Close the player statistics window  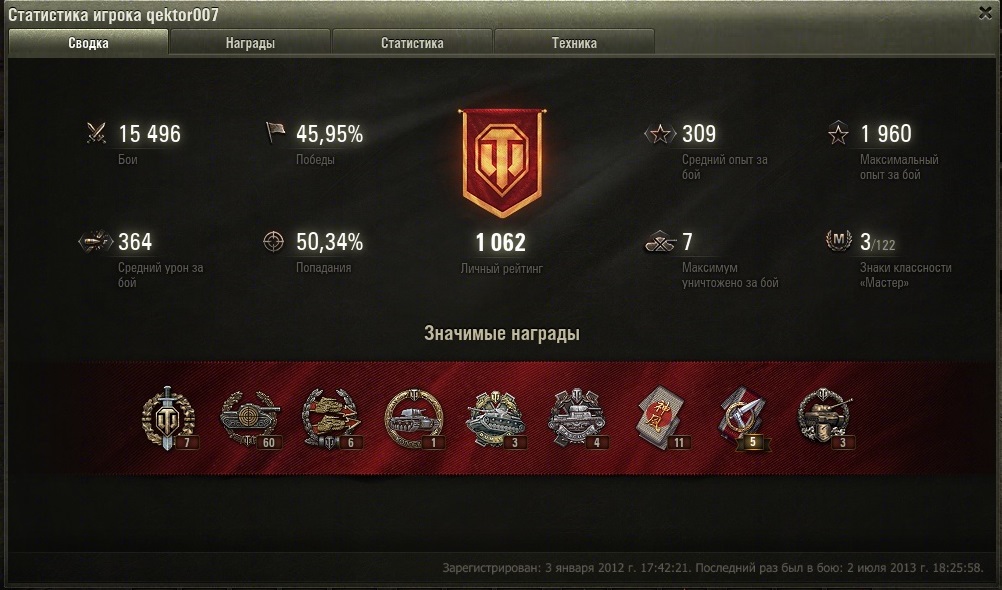tap(985, 13)
